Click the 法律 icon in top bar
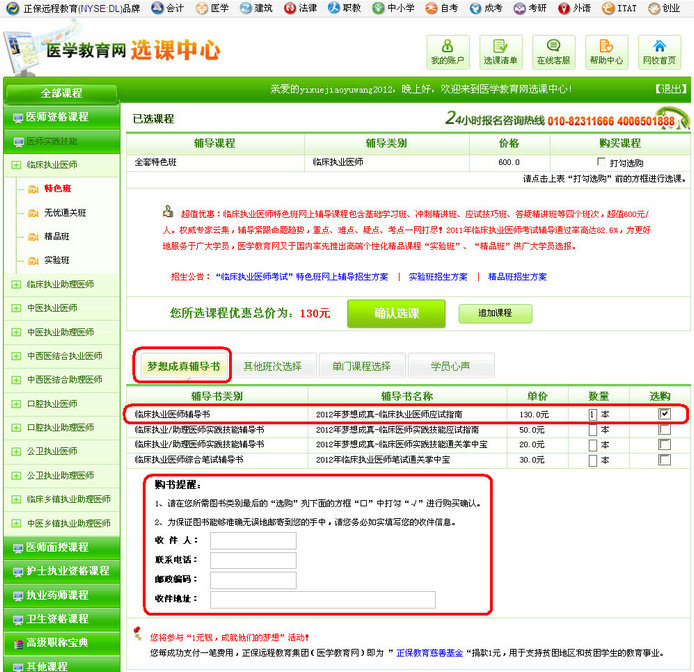694x672 pixels. coord(300,8)
